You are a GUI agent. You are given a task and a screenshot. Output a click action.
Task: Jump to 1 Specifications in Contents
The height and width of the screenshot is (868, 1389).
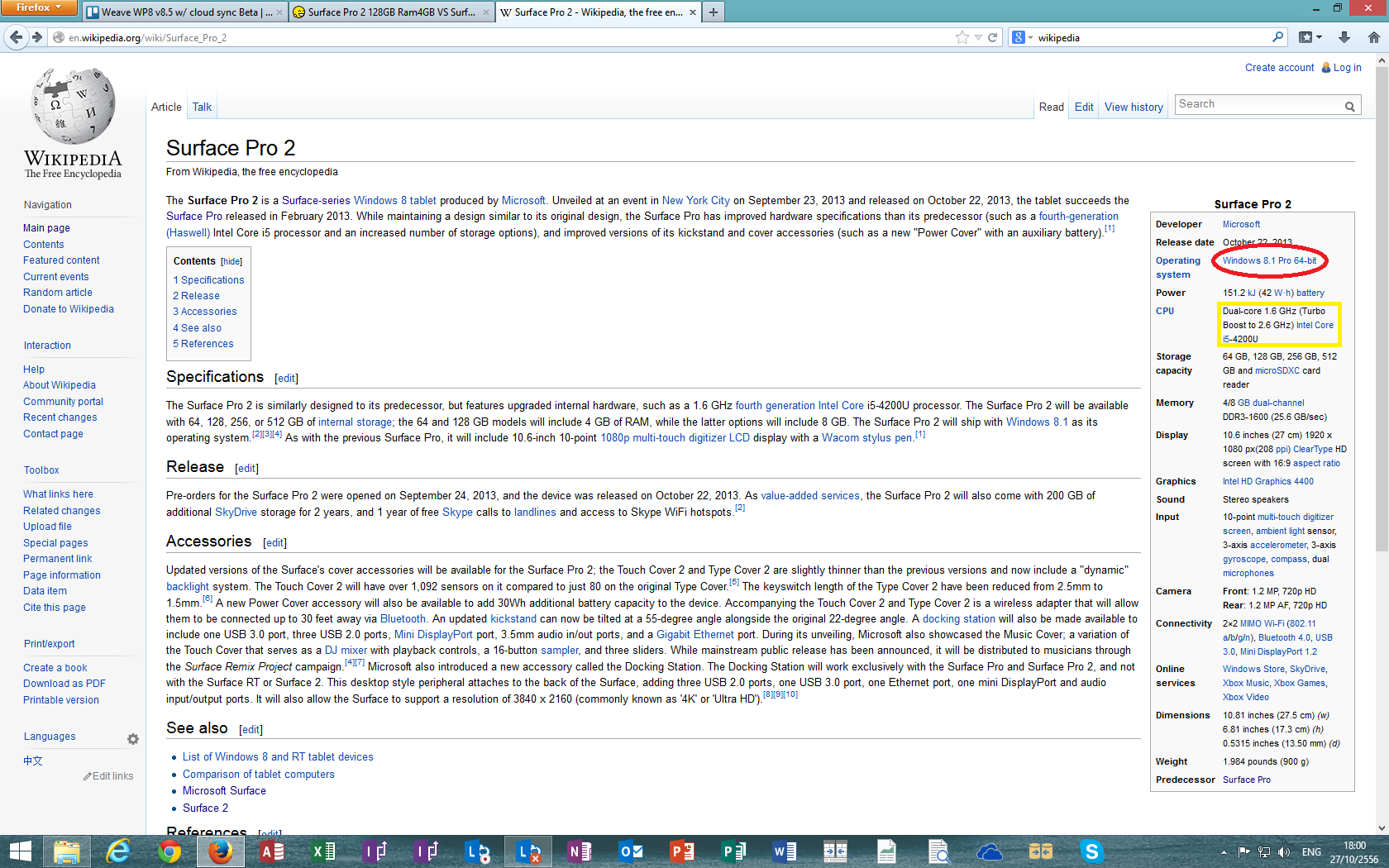tap(208, 280)
